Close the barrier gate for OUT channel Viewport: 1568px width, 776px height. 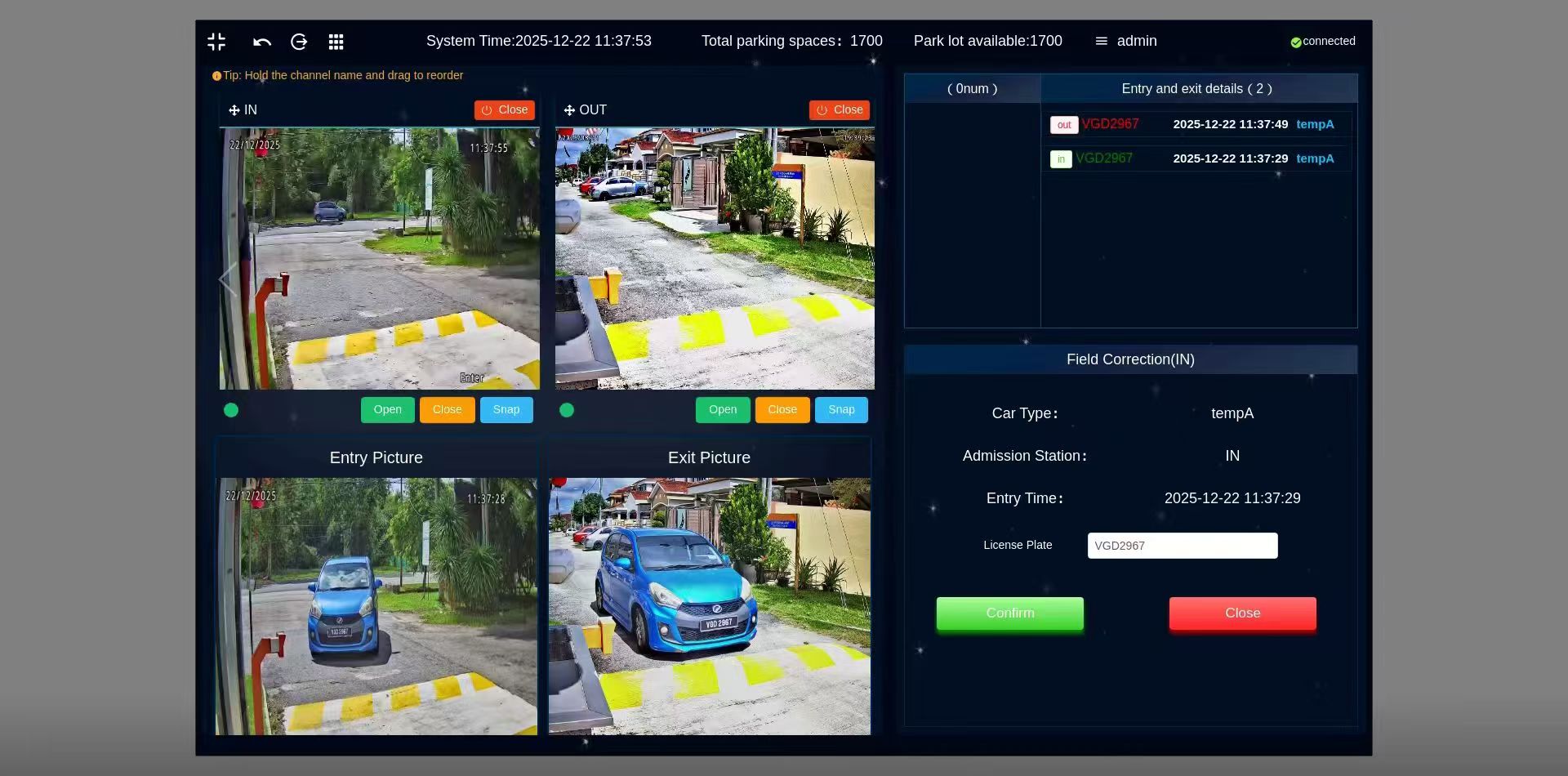click(782, 410)
